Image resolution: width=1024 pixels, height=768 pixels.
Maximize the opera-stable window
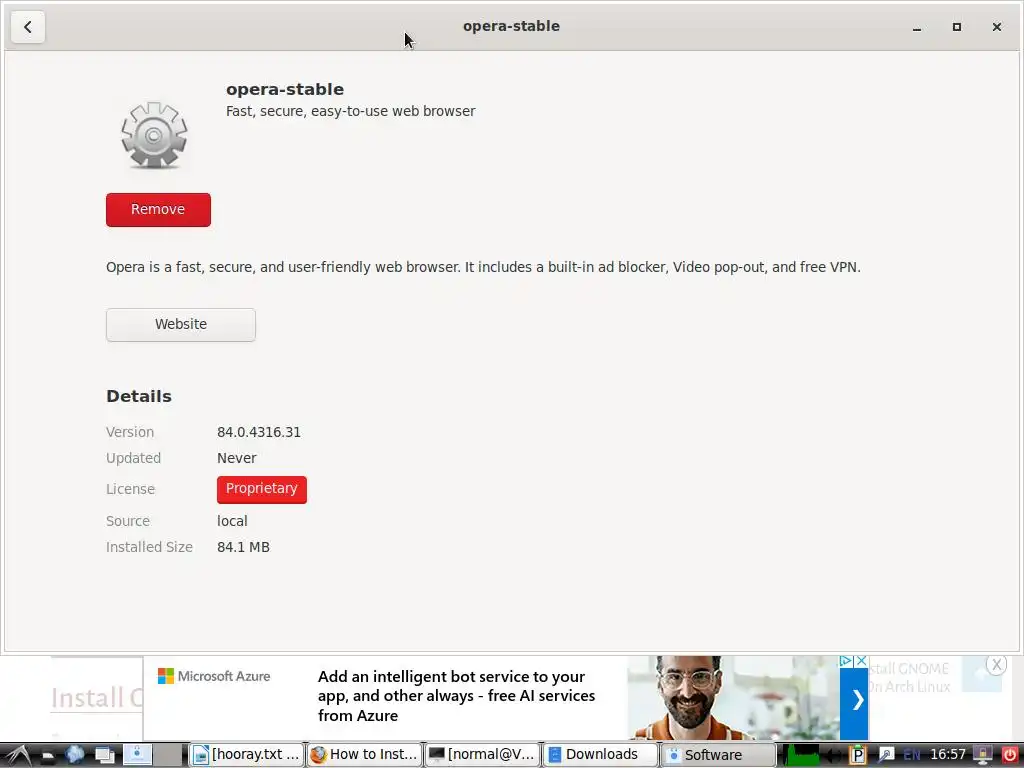tap(957, 27)
